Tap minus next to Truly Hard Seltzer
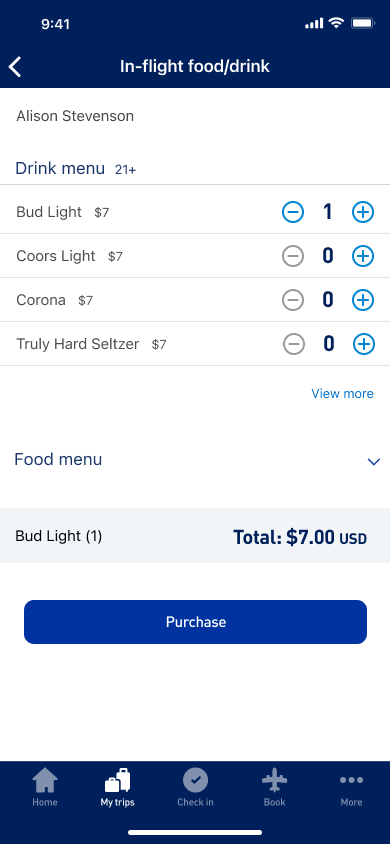 [294, 344]
